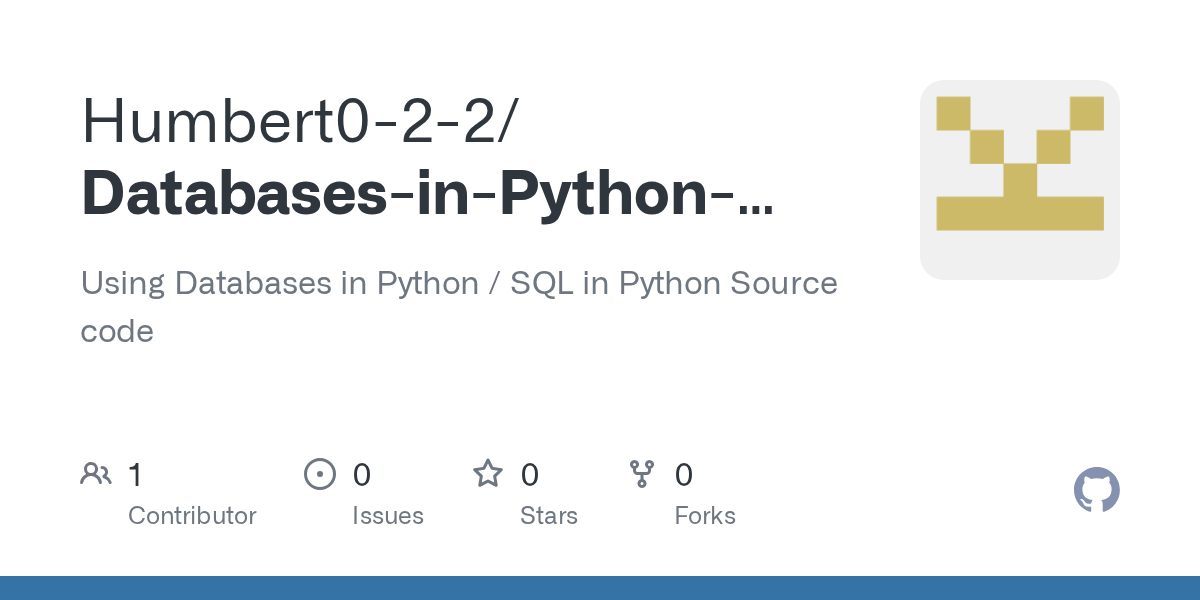This screenshot has width=1200, height=600.
Task: Click the issues circle-dot icon
Action: point(320,474)
